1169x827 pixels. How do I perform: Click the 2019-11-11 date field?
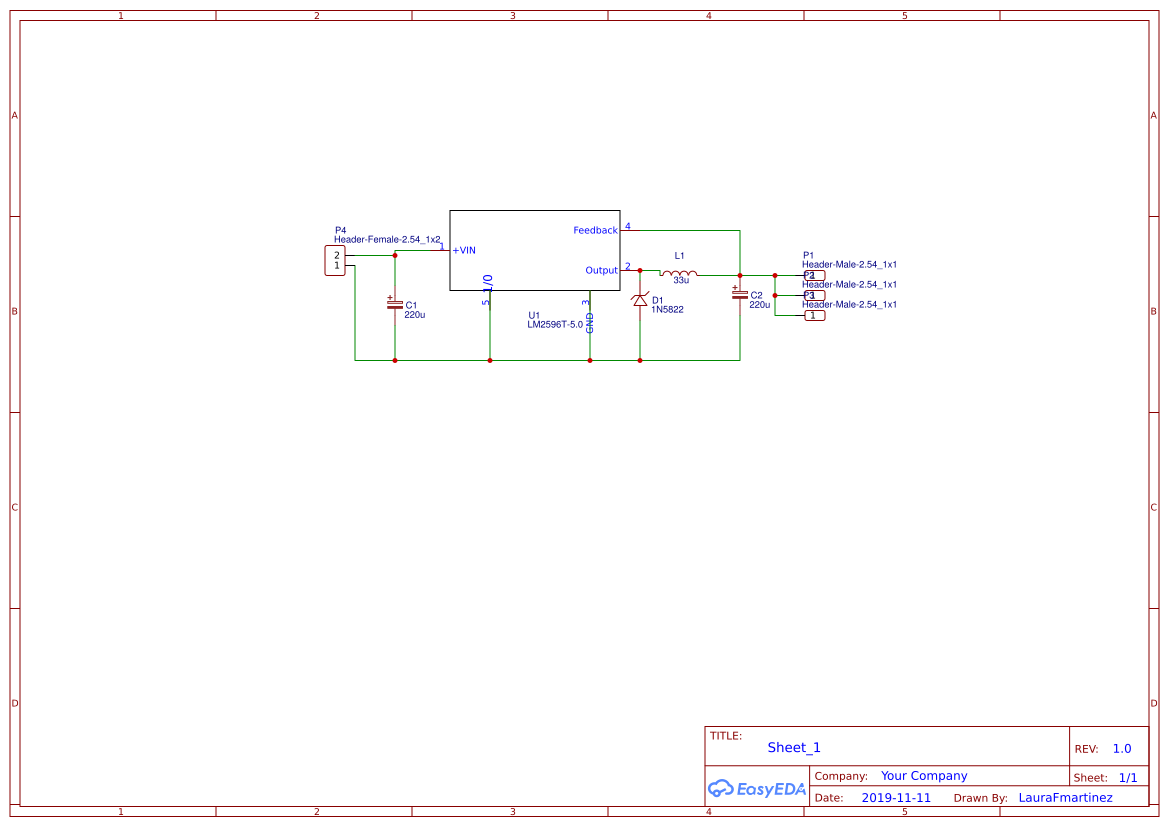tap(896, 798)
